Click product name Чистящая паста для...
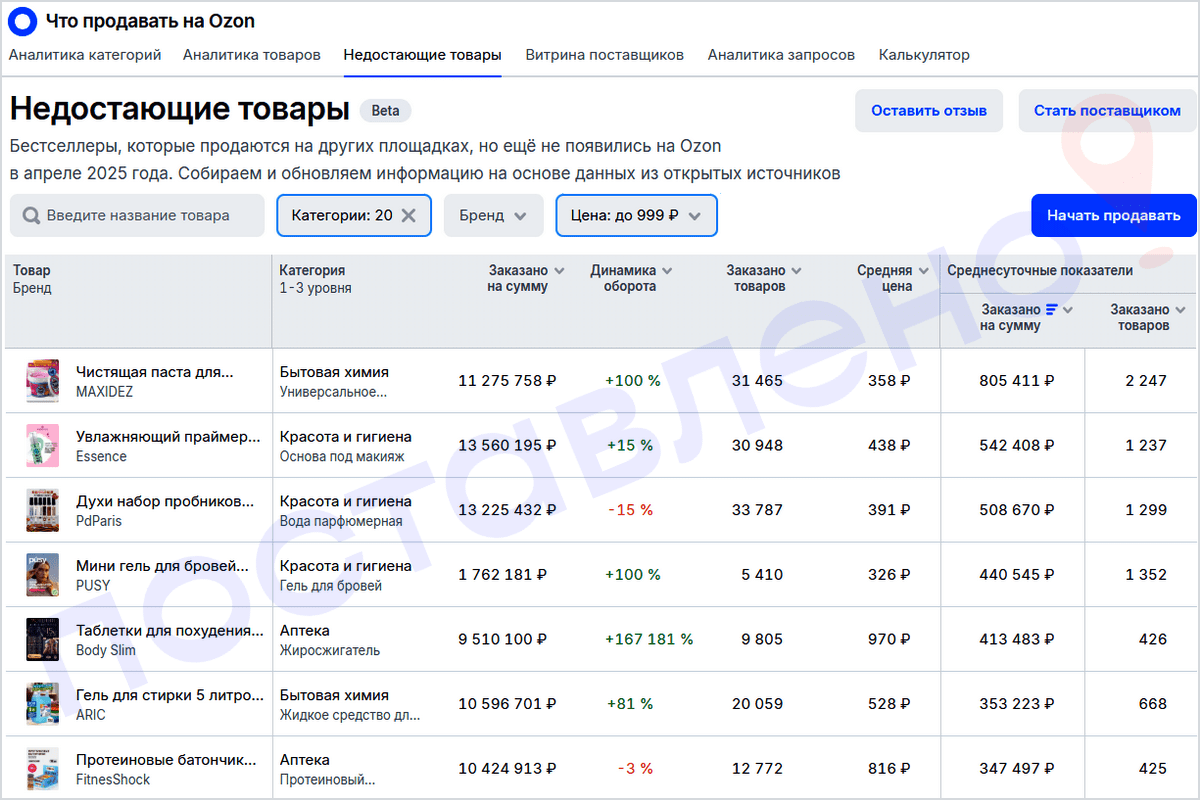Image resolution: width=1200 pixels, height=800 pixels. pos(155,371)
